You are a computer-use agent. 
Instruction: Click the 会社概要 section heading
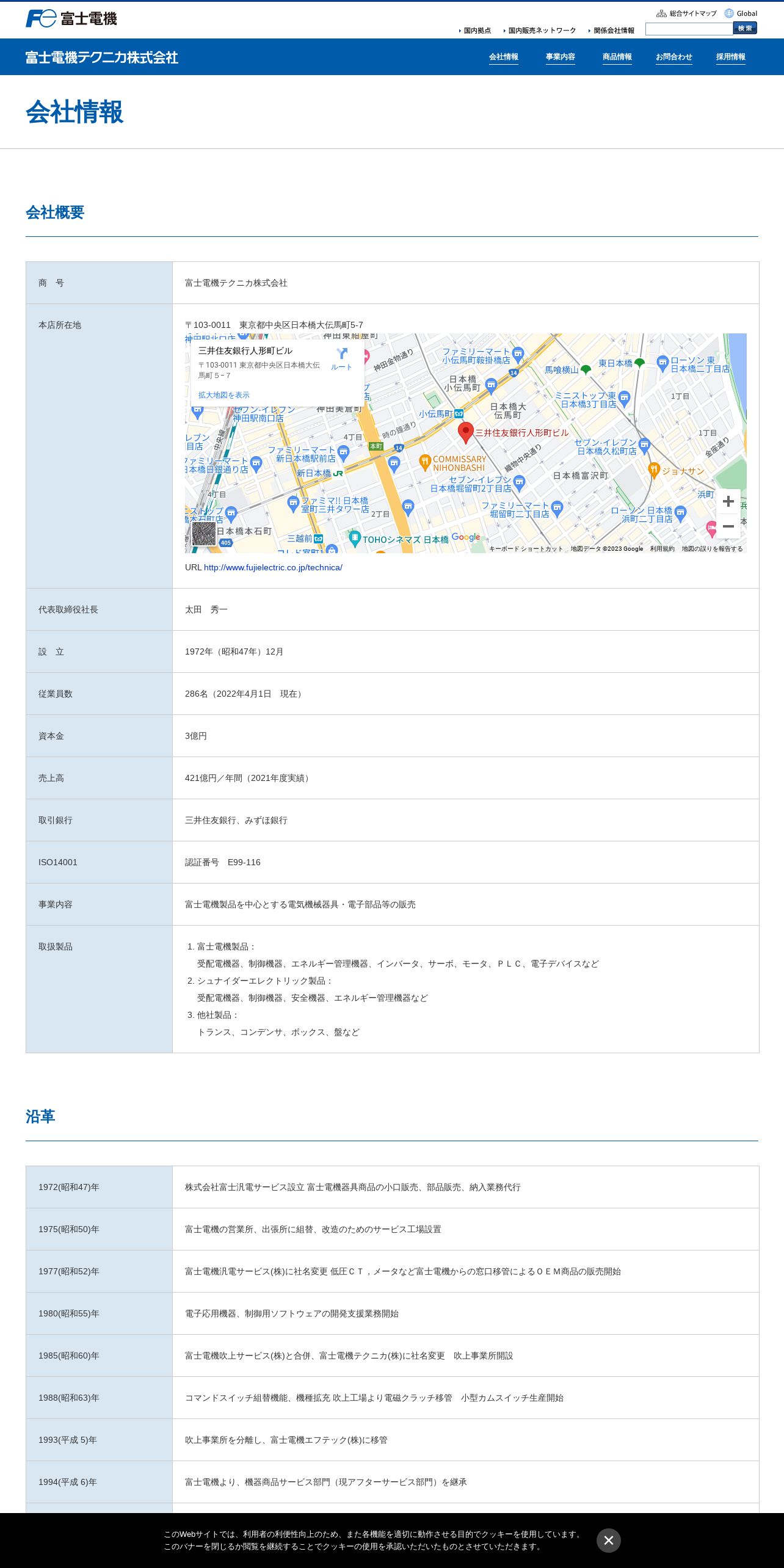click(x=55, y=212)
